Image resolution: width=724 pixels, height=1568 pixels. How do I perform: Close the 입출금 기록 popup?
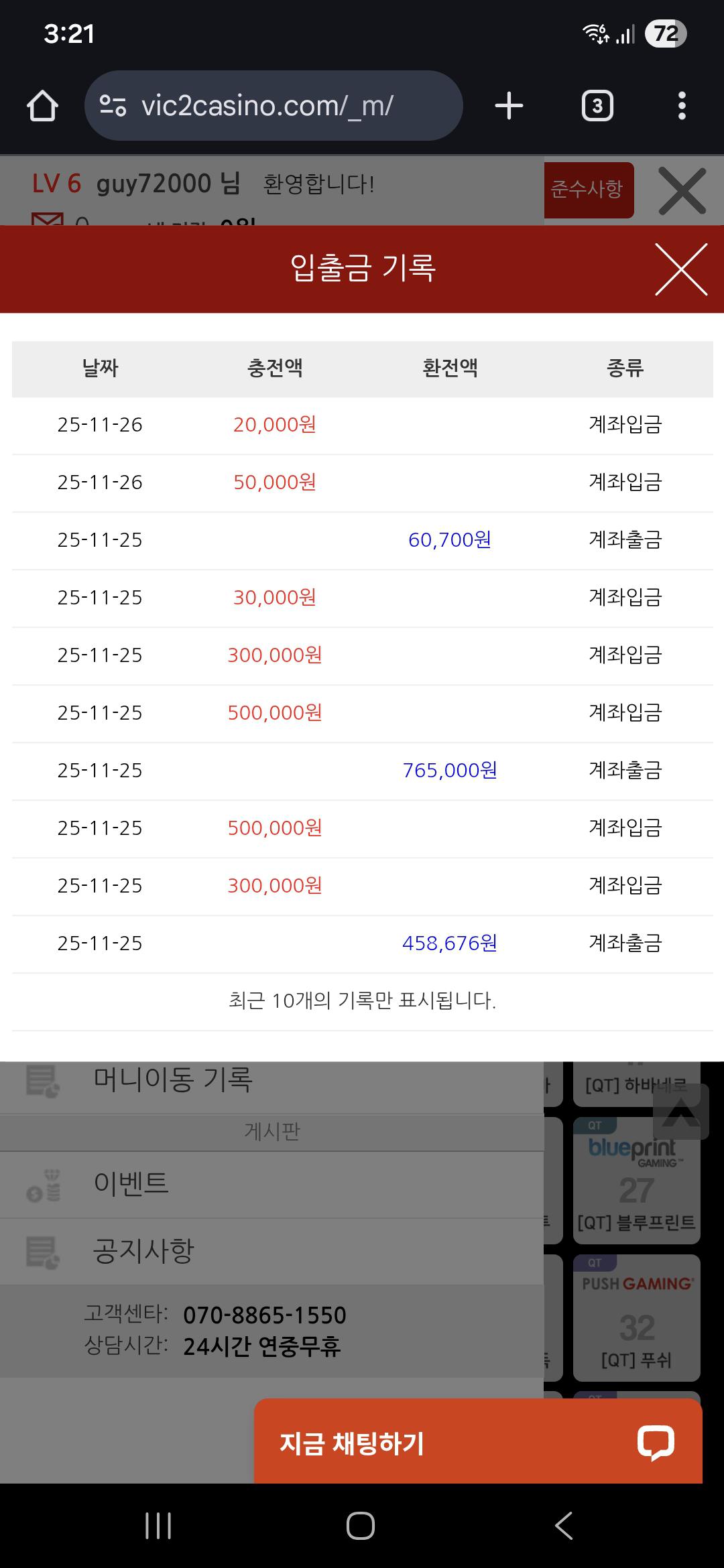[x=681, y=269]
